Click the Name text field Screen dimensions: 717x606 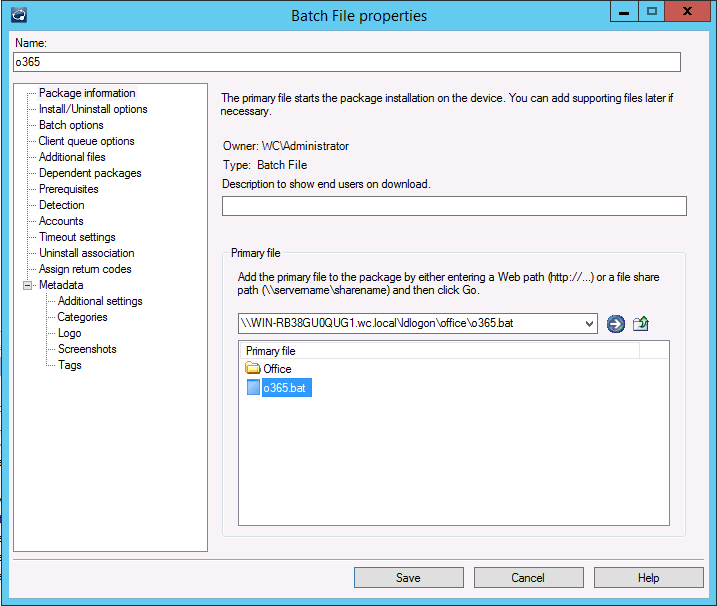point(346,62)
